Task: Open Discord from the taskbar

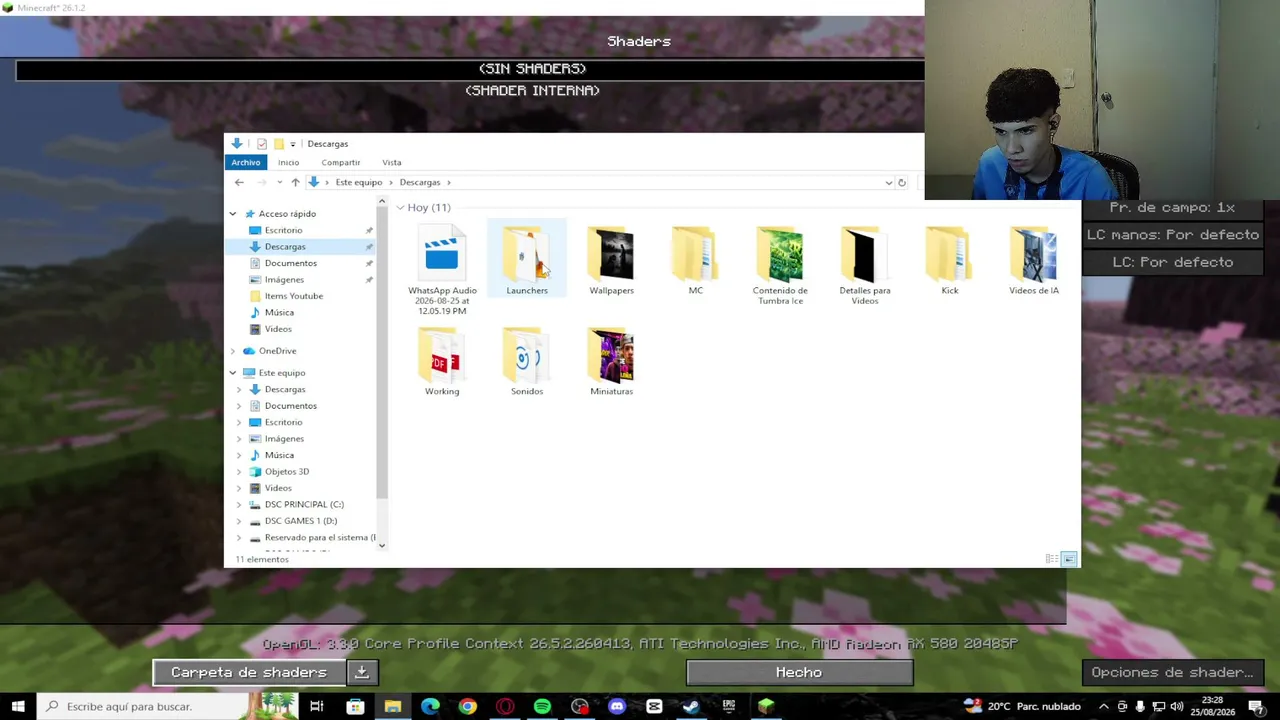Action: click(617, 706)
